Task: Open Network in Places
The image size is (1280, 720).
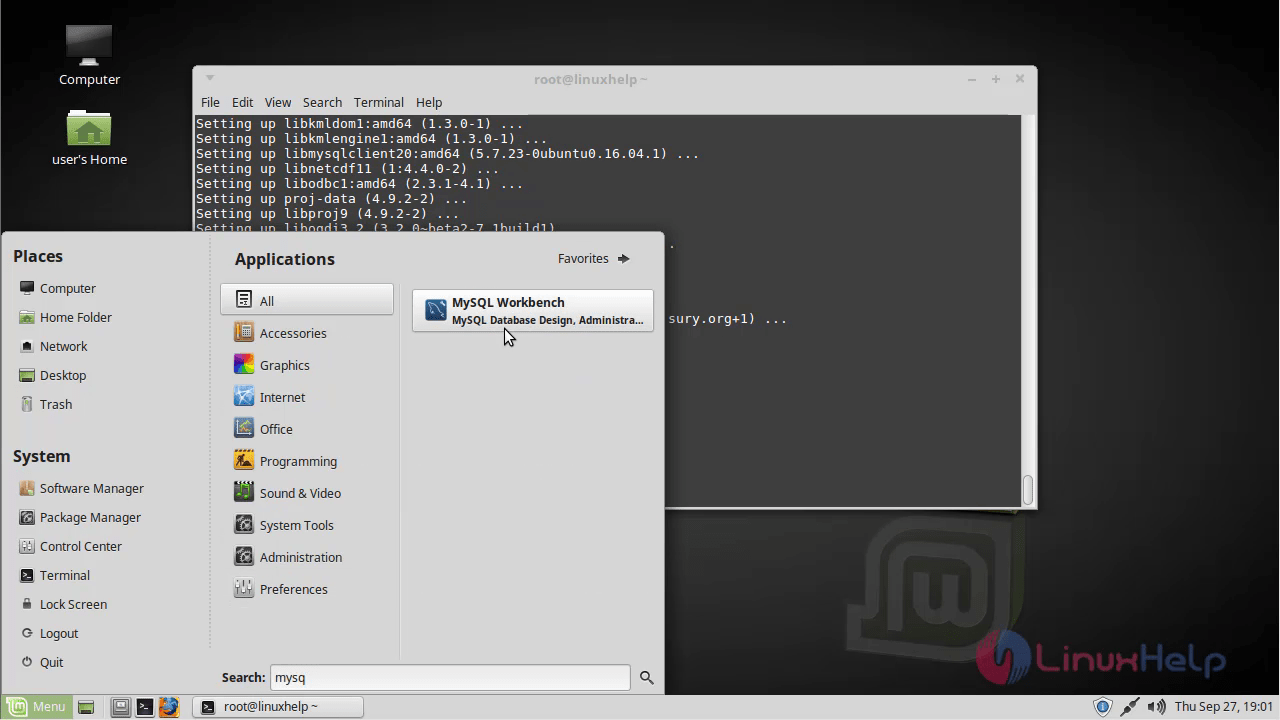Action: (x=53, y=346)
